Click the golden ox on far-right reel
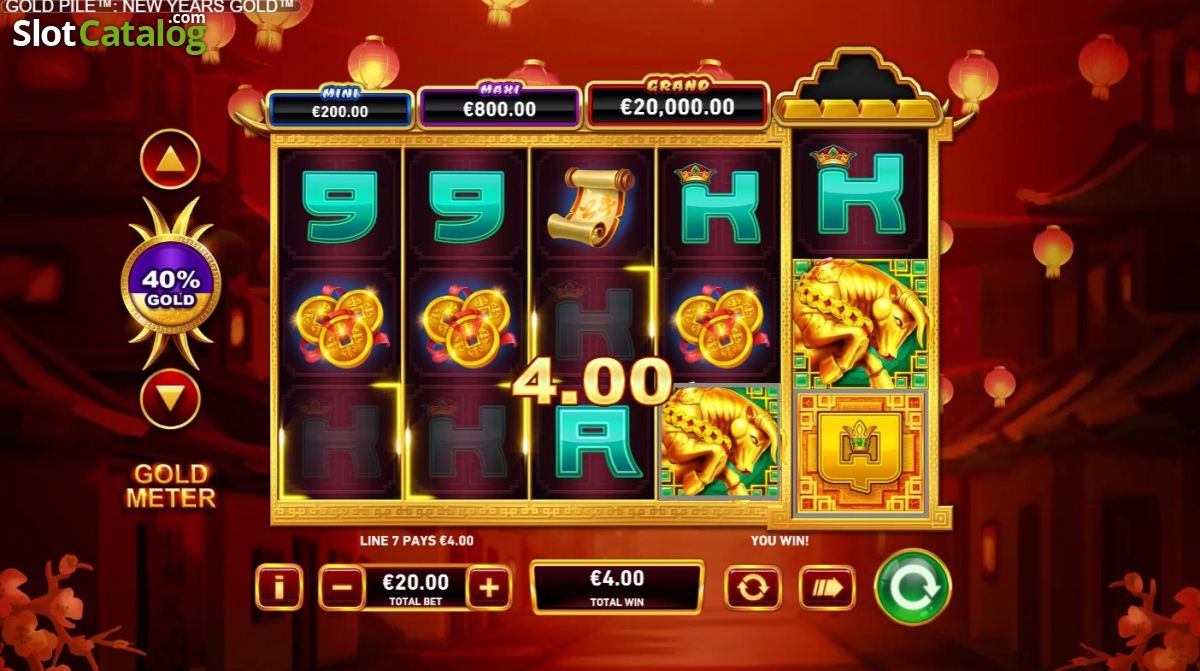 (x=861, y=324)
